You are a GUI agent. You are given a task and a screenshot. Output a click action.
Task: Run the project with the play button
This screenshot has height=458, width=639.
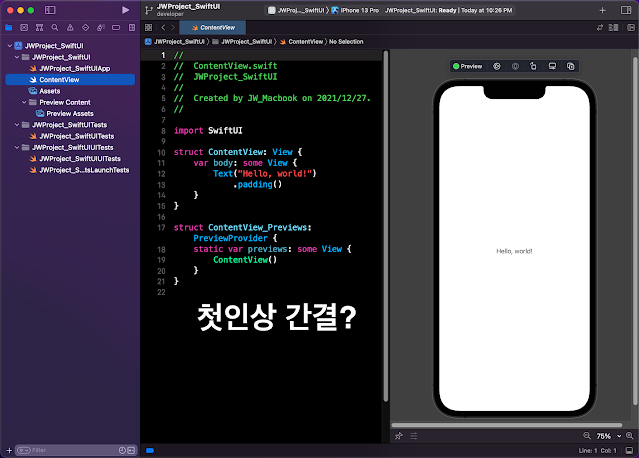[126, 10]
